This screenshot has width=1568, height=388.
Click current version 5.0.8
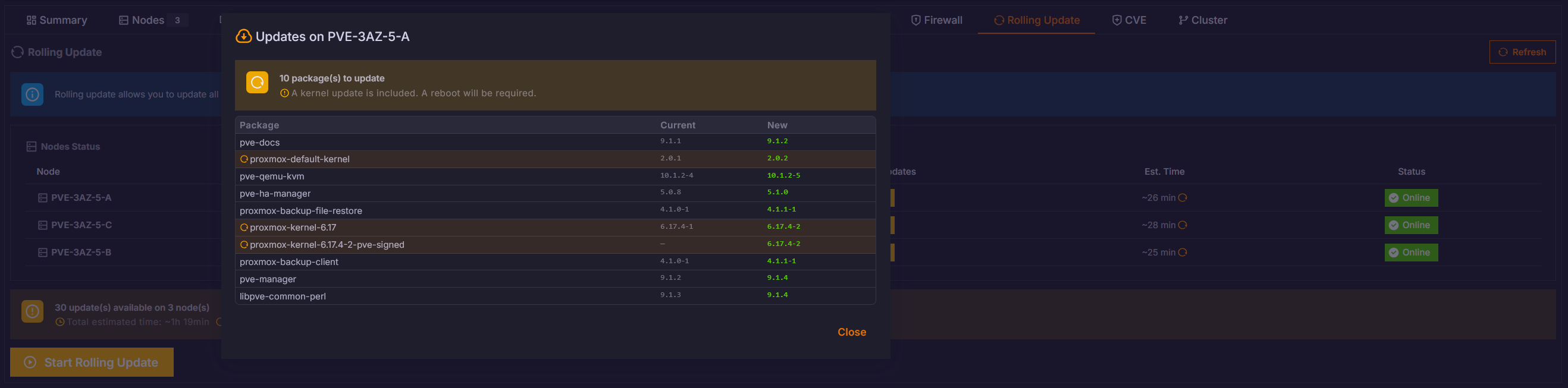pos(670,192)
